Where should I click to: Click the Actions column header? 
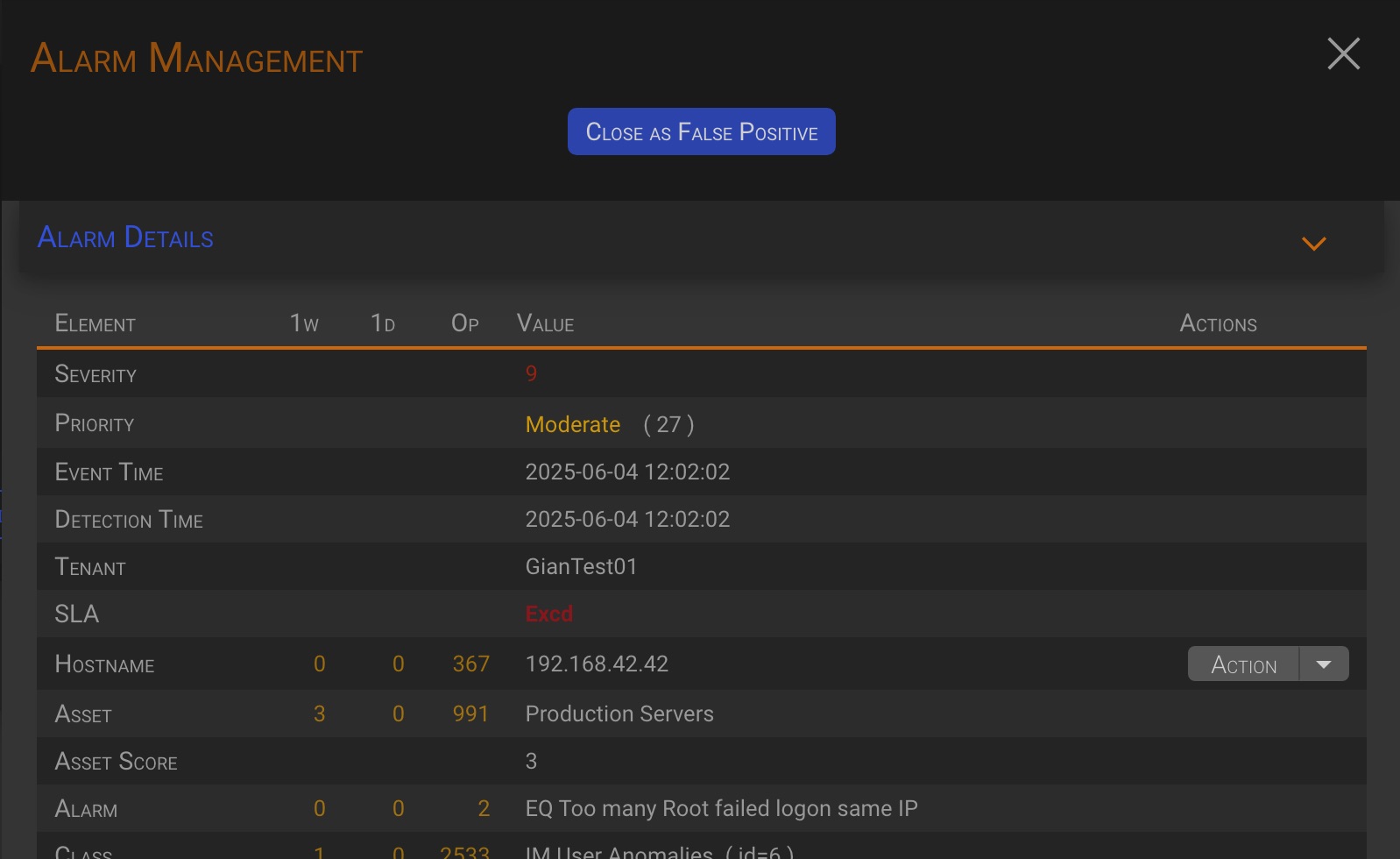[1218, 324]
